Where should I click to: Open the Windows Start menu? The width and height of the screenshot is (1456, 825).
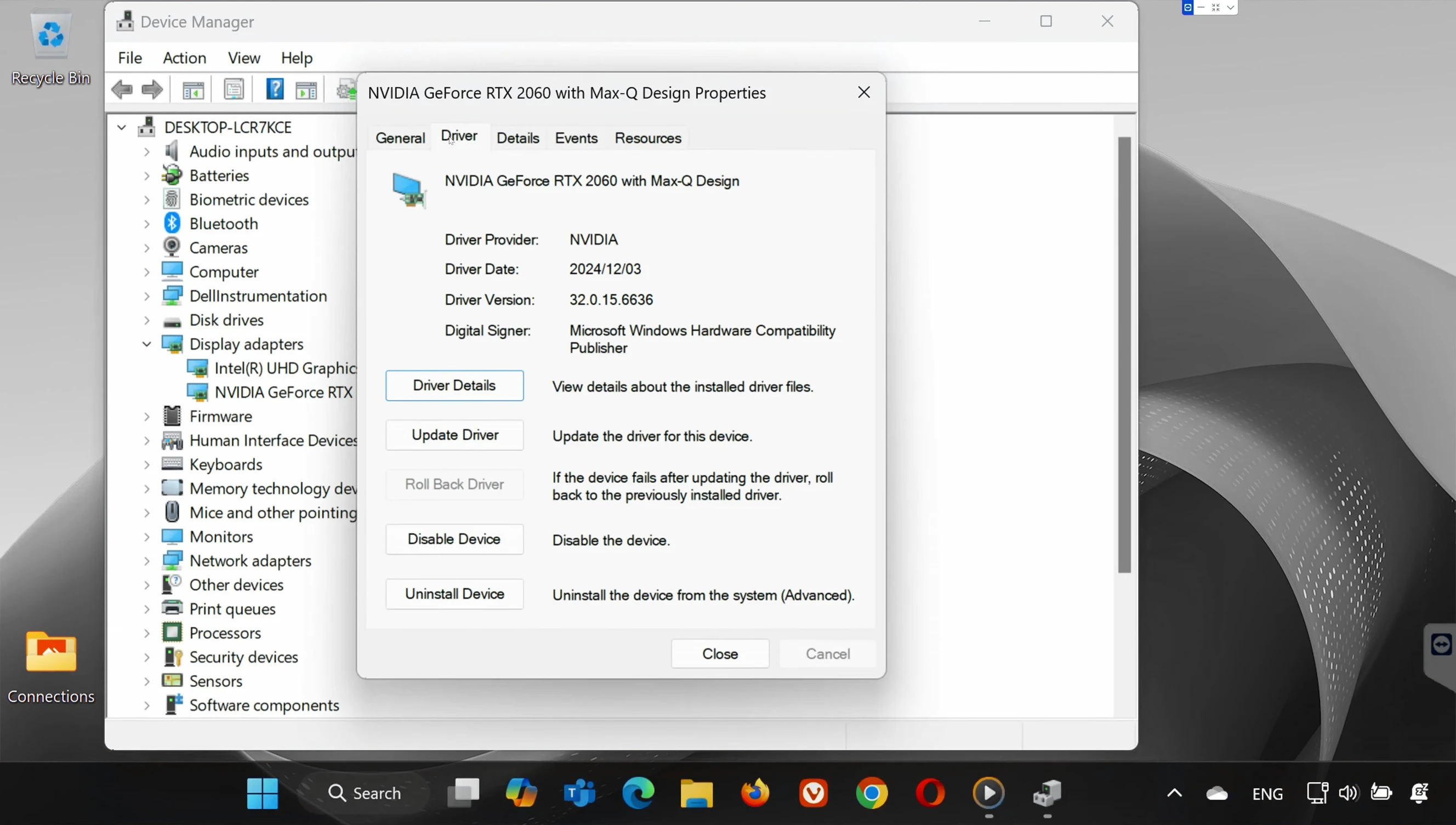262,793
